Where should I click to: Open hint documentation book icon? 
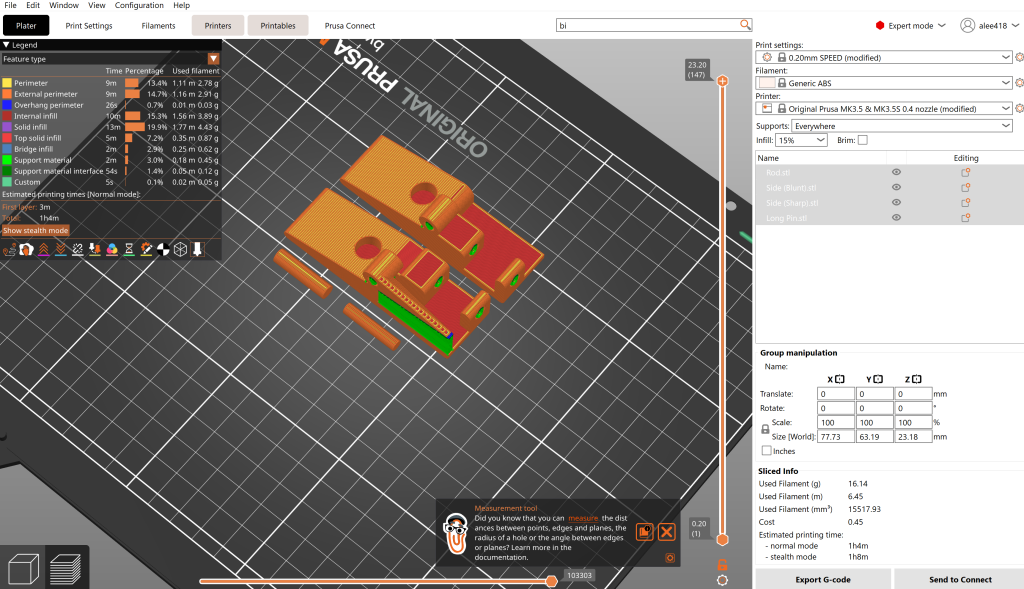(645, 532)
